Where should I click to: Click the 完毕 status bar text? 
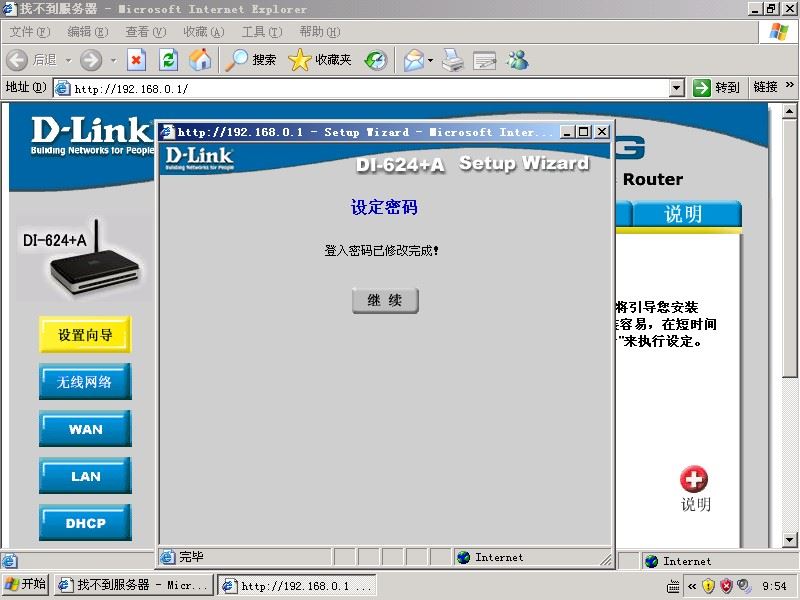191,557
